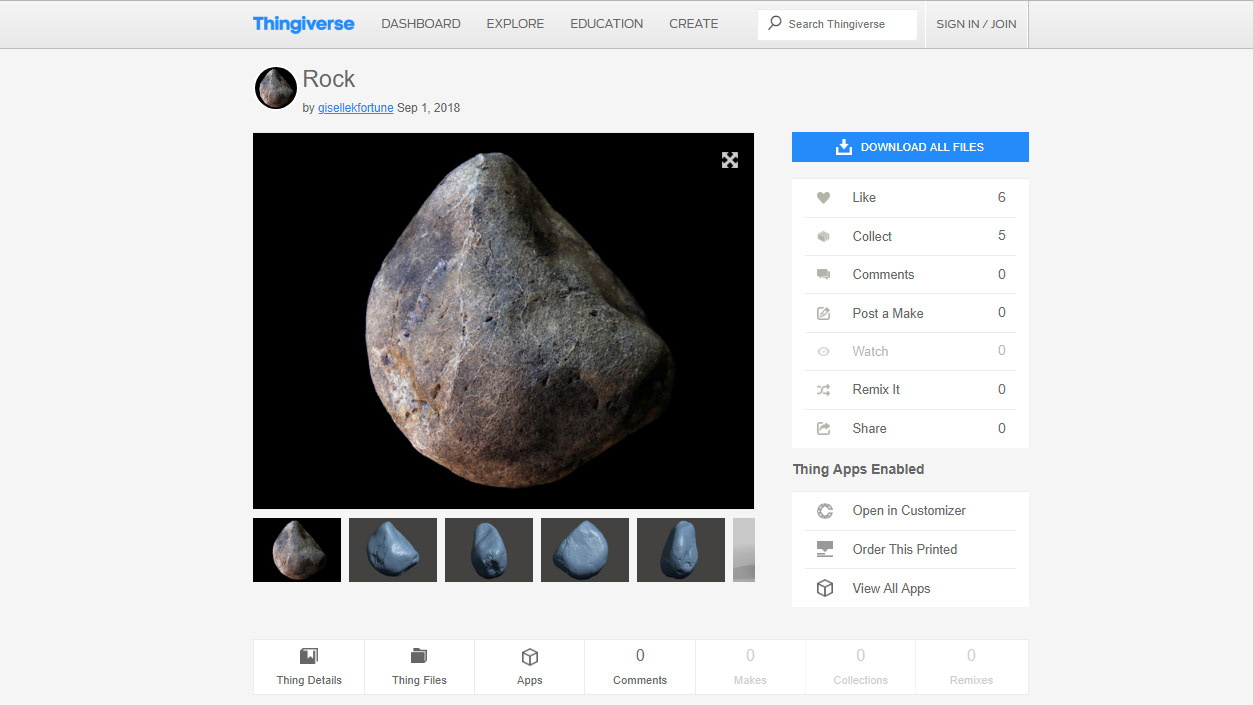The height and width of the screenshot is (705, 1253).
Task: Switch to the Thing Files tab
Action: (x=419, y=667)
